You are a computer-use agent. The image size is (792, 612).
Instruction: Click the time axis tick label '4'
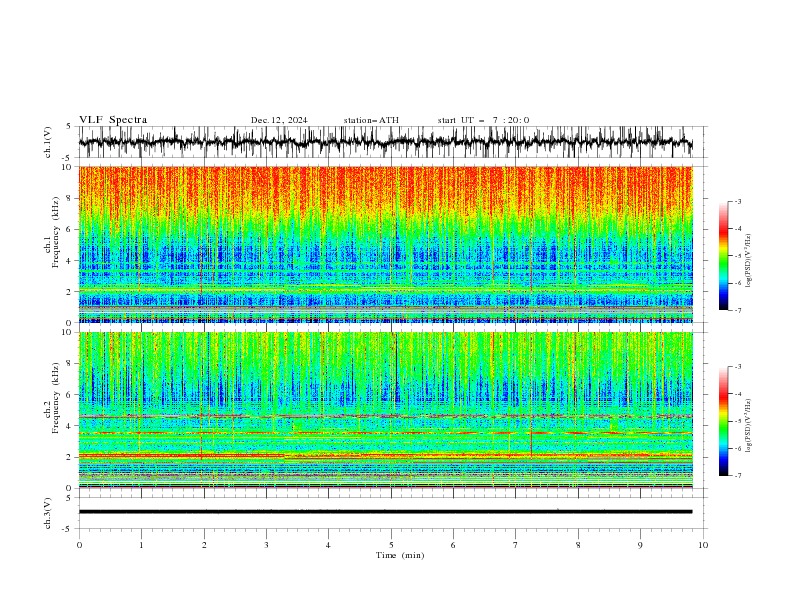click(x=328, y=545)
